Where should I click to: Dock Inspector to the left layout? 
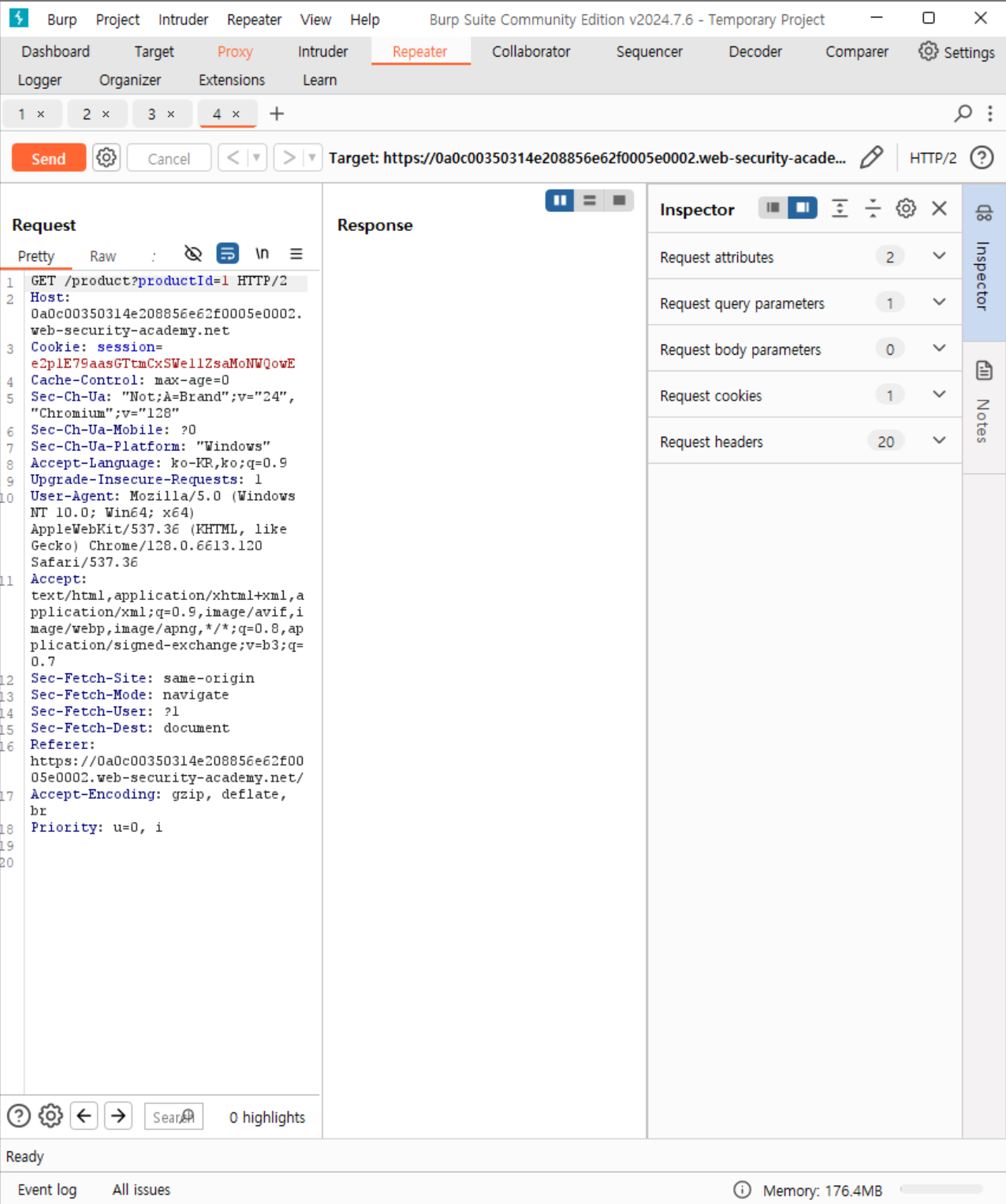(773, 208)
